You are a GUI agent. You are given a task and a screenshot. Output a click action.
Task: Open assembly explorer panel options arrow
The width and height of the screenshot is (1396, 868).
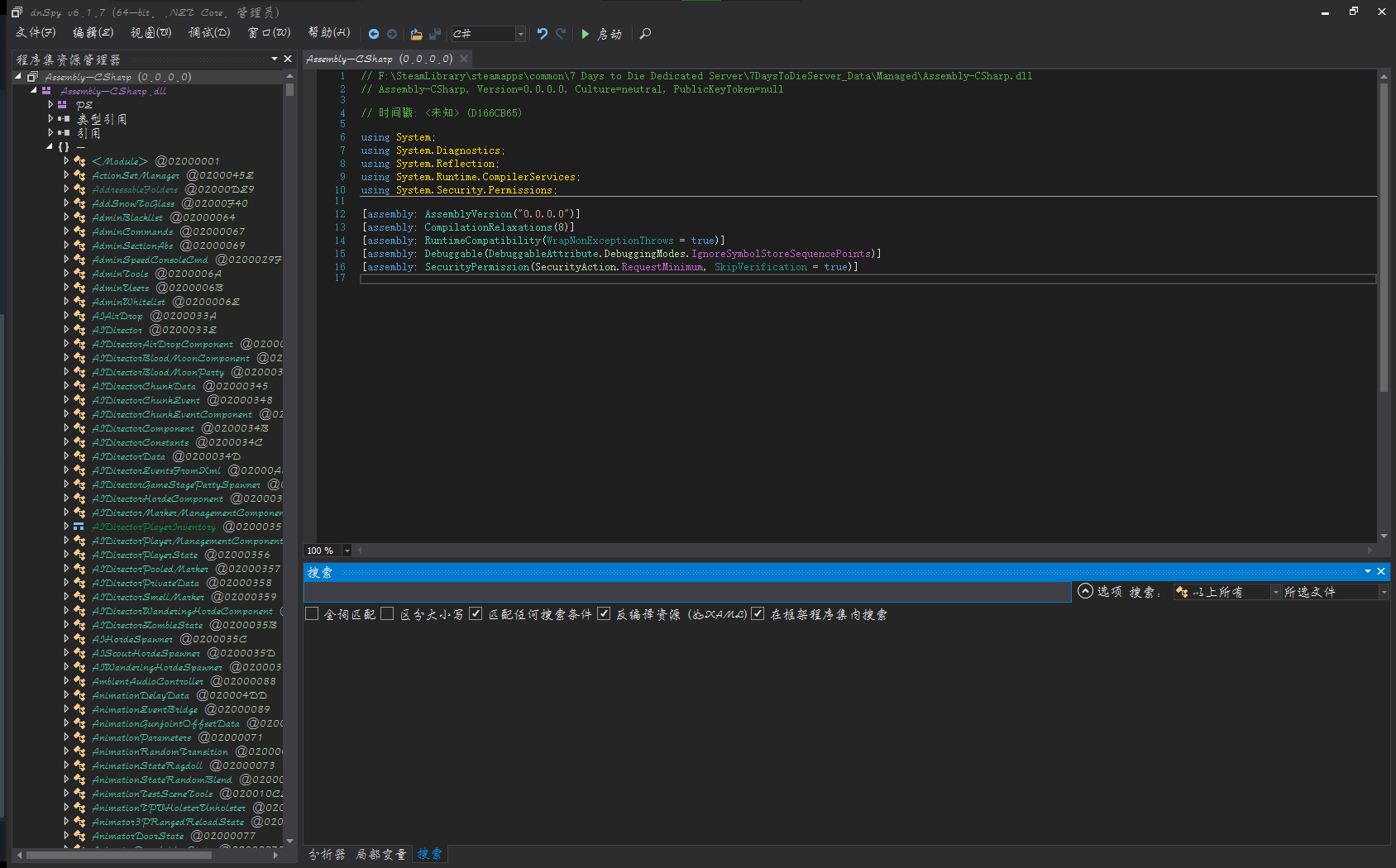[275, 59]
